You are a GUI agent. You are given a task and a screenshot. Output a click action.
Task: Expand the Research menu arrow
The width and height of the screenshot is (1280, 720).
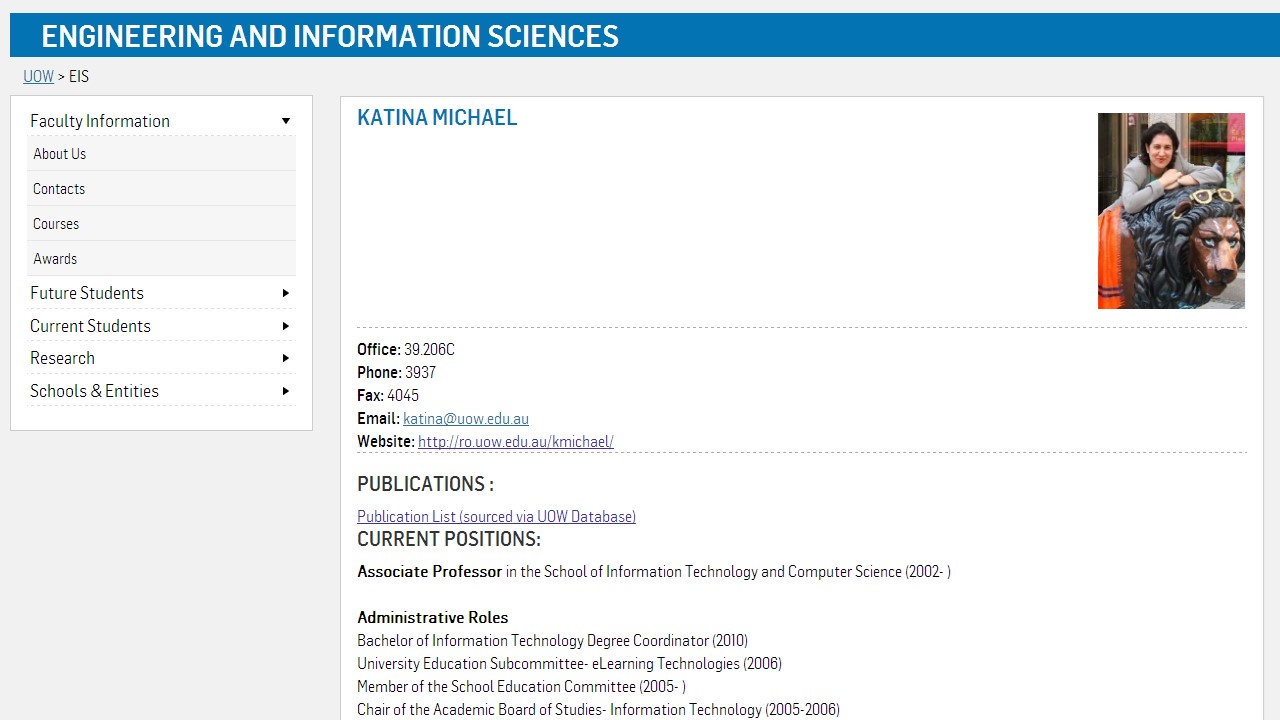click(286, 358)
